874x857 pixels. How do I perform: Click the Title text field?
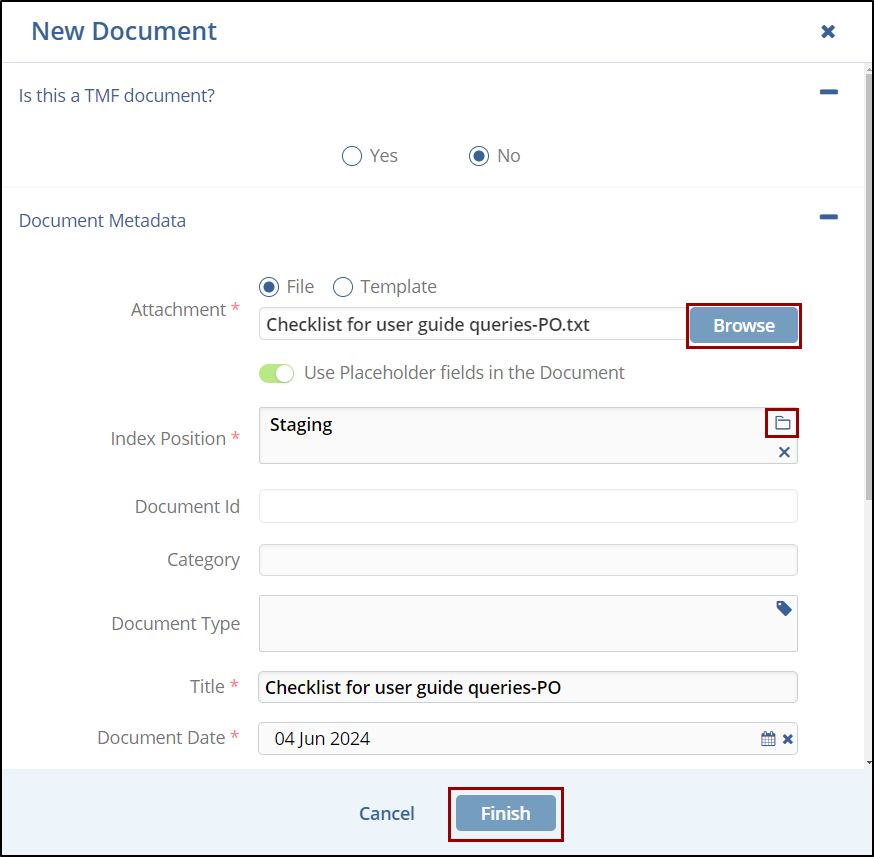click(528, 687)
